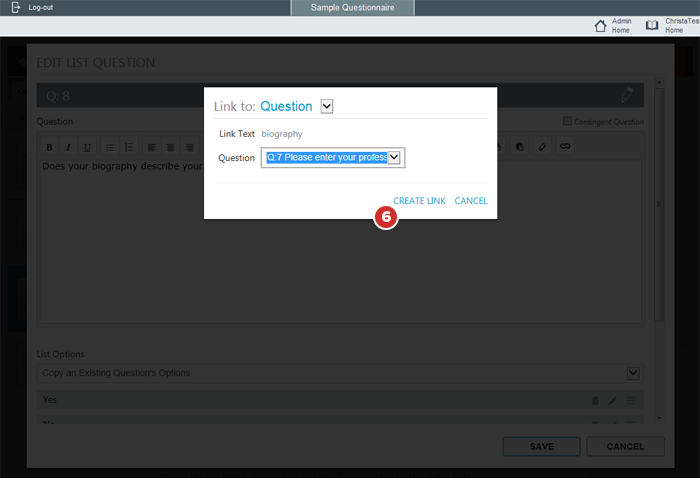Open the Link to type dropdown
This screenshot has height=478, width=700.
(x=326, y=106)
